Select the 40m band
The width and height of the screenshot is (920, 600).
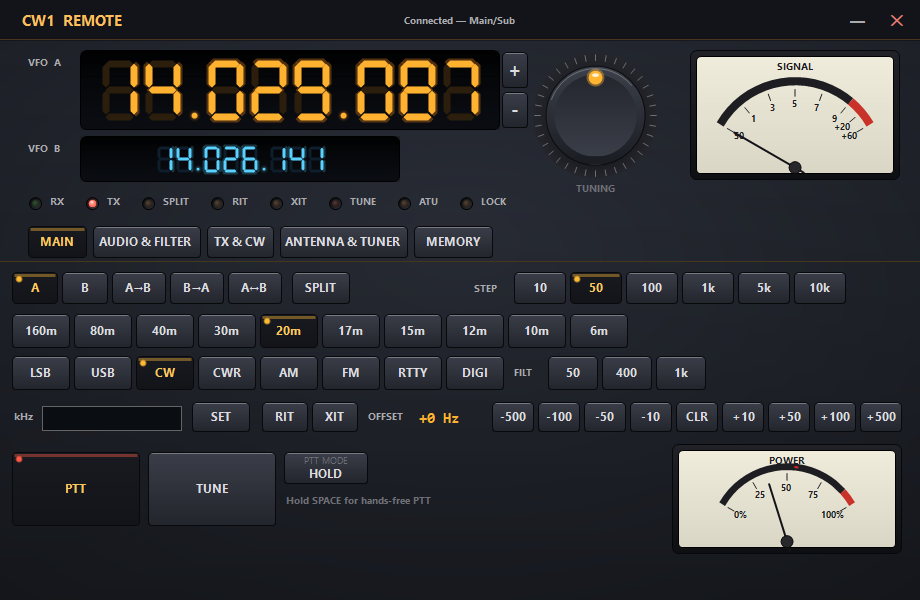coord(164,331)
